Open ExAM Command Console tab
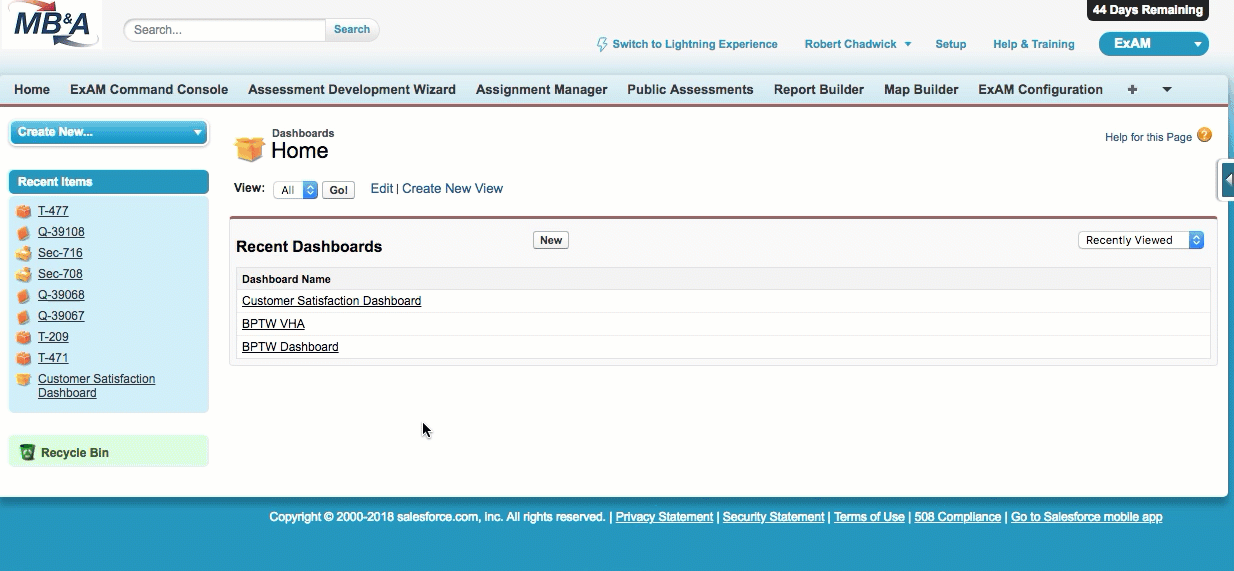1234x571 pixels. [x=149, y=89]
